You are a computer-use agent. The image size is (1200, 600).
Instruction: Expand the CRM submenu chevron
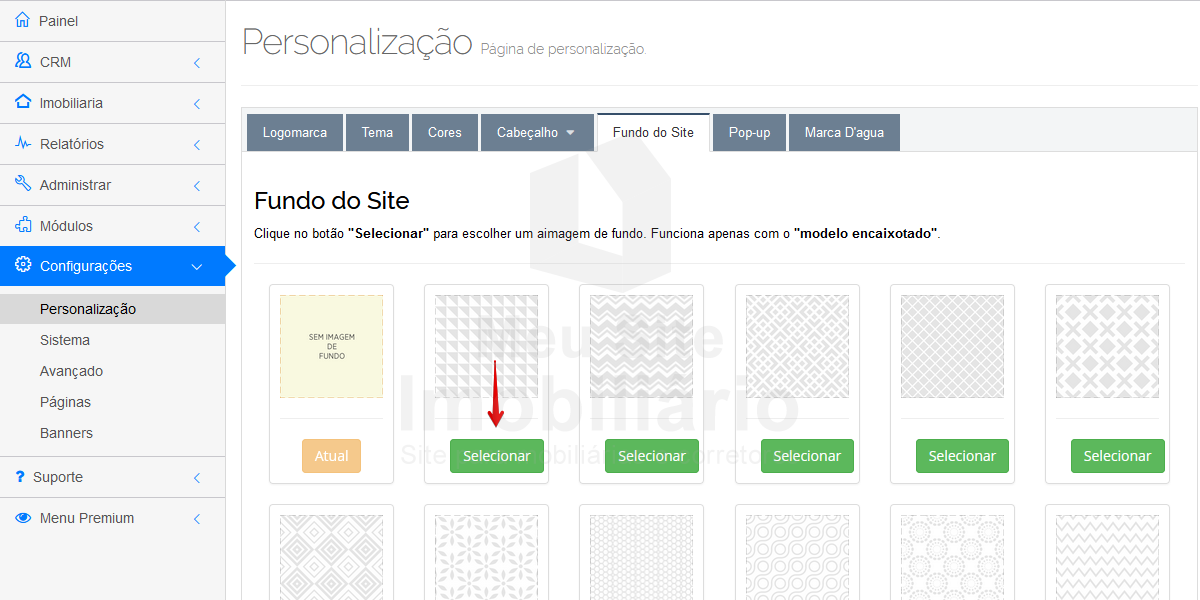[x=197, y=63]
